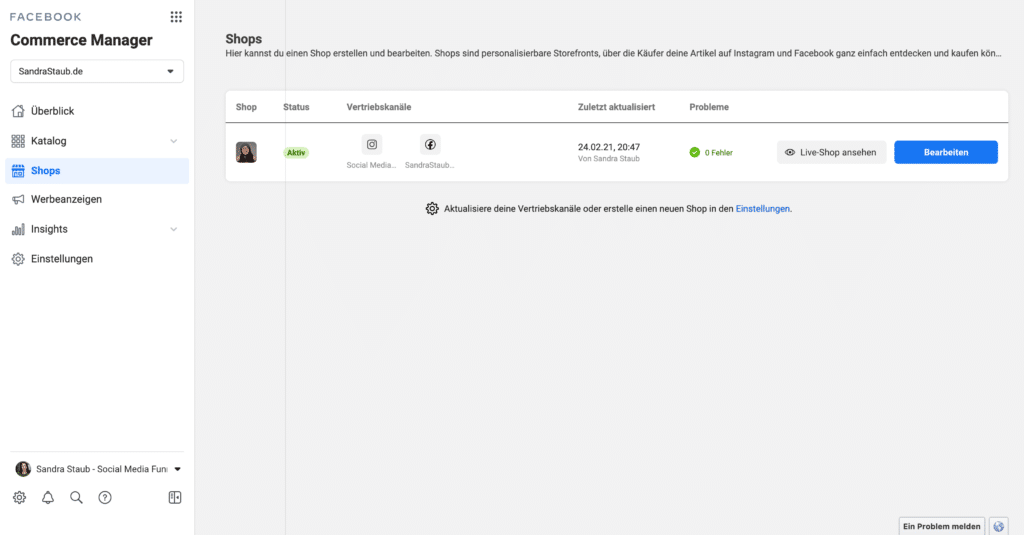This screenshot has width=1024, height=535.
Task: Click the Social Media... channel label
Action: (x=372, y=165)
